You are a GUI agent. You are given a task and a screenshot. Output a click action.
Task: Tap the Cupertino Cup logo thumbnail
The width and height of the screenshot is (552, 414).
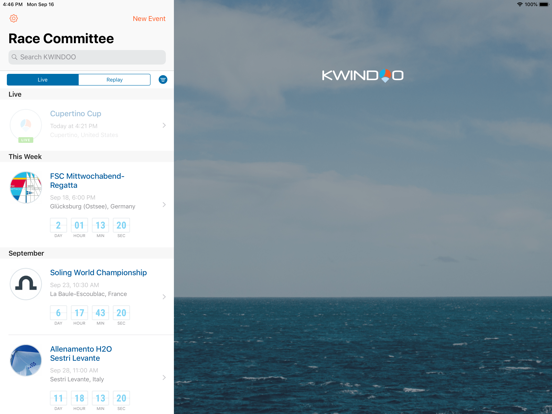click(x=26, y=125)
